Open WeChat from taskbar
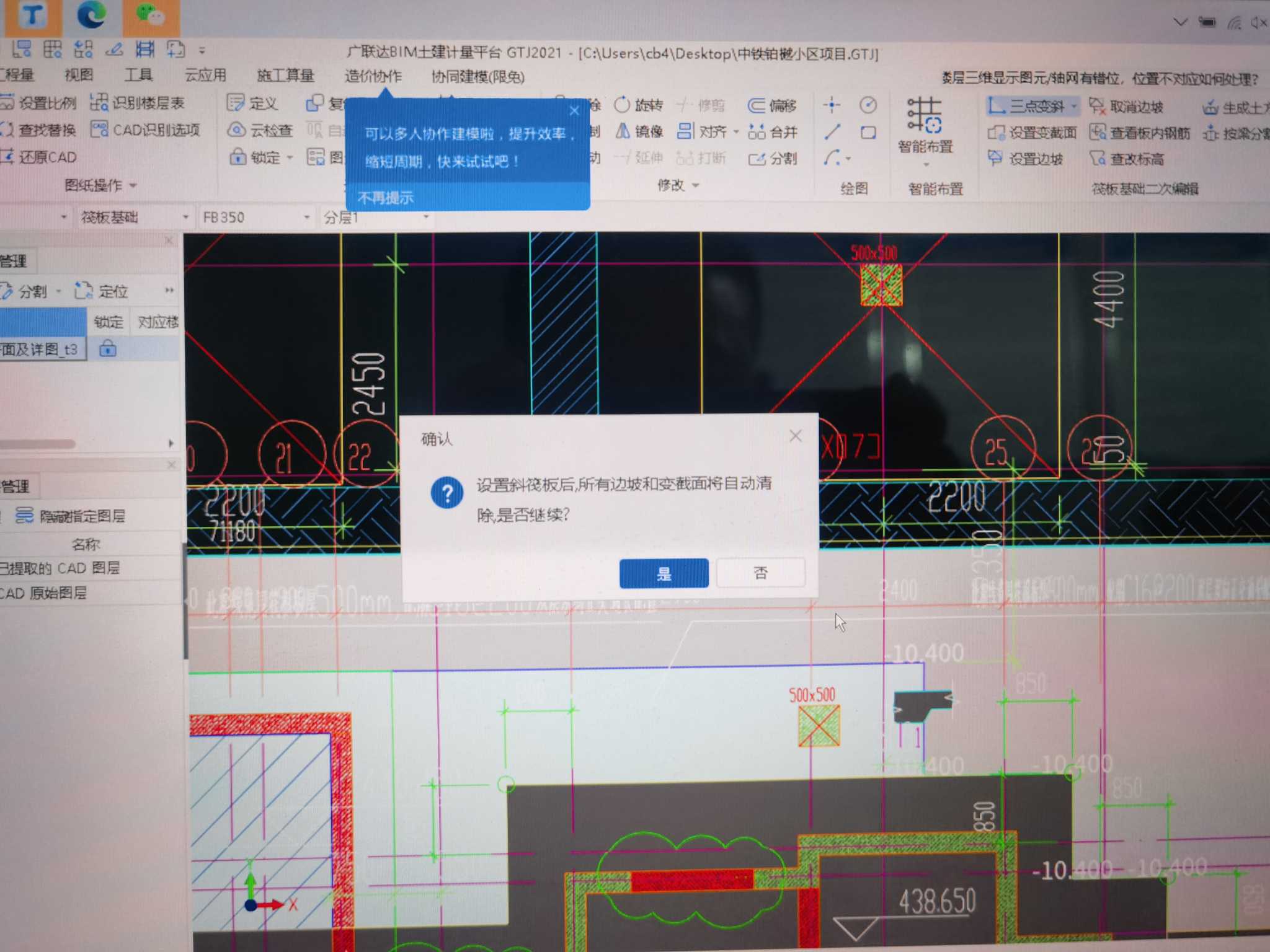Image resolution: width=1270 pixels, height=952 pixels. [151, 15]
